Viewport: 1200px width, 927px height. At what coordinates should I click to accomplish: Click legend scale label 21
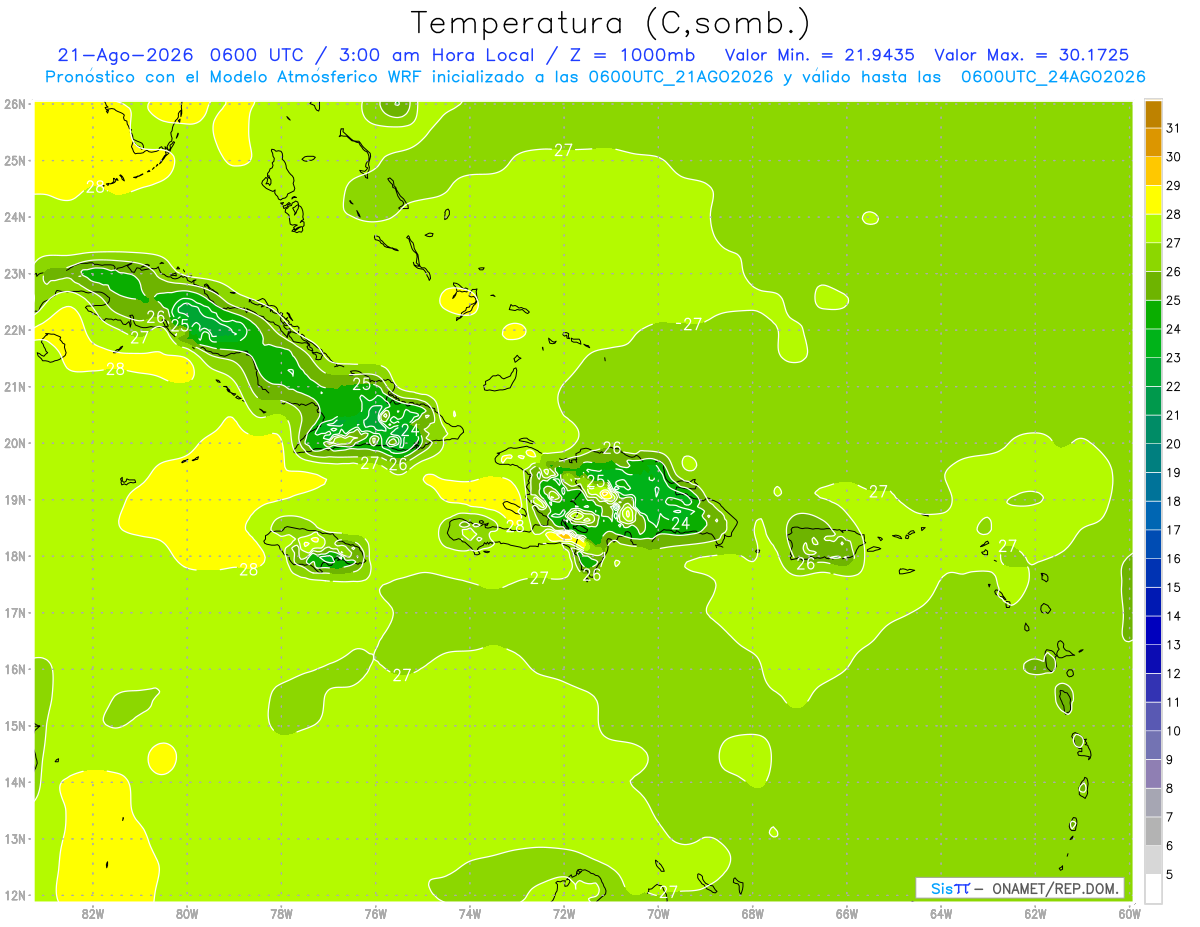click(1174, 415)
